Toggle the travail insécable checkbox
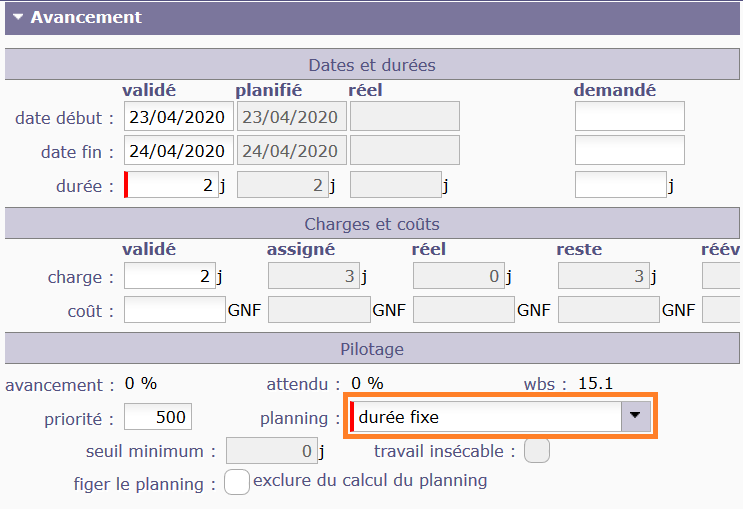This screenshot has width=743, height=513. pyautogui.click(x=537, y=451)
